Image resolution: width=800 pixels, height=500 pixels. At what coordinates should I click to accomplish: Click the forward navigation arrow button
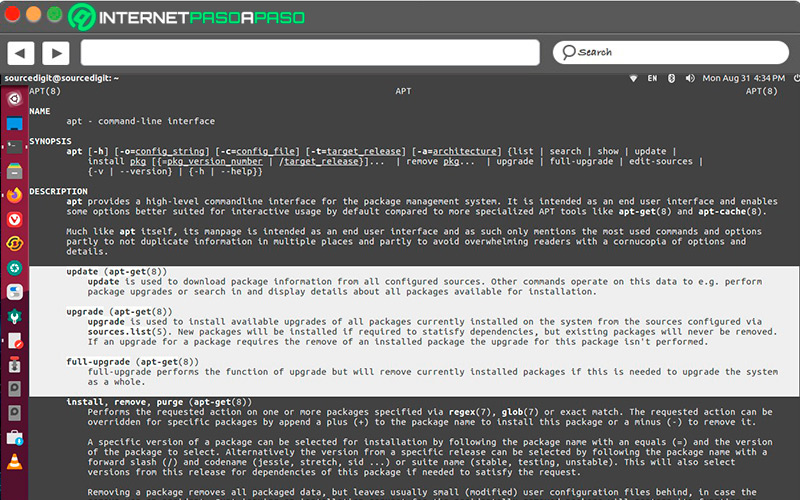[55, 52]
